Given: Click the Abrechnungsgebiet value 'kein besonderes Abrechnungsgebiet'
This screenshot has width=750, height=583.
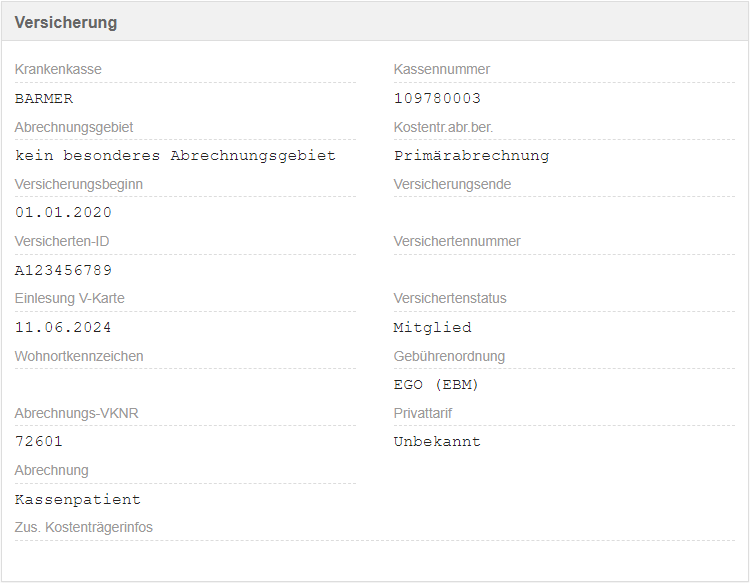Looking at the screenshot, I should click(x=175, y=155).
